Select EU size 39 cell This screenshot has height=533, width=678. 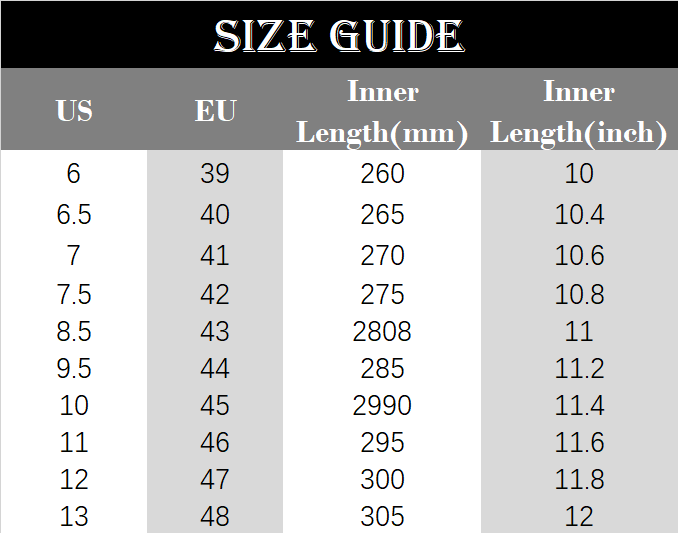[215, 174]
